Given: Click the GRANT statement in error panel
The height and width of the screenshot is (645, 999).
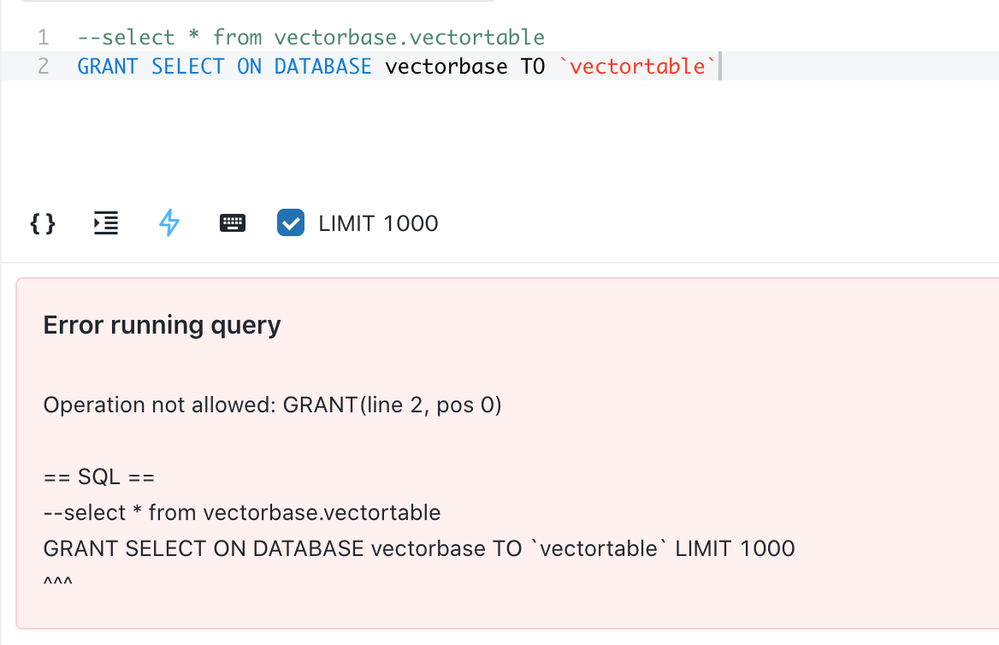Looking at the screenshot, I should pyautogui.click(x=419, y=548).
